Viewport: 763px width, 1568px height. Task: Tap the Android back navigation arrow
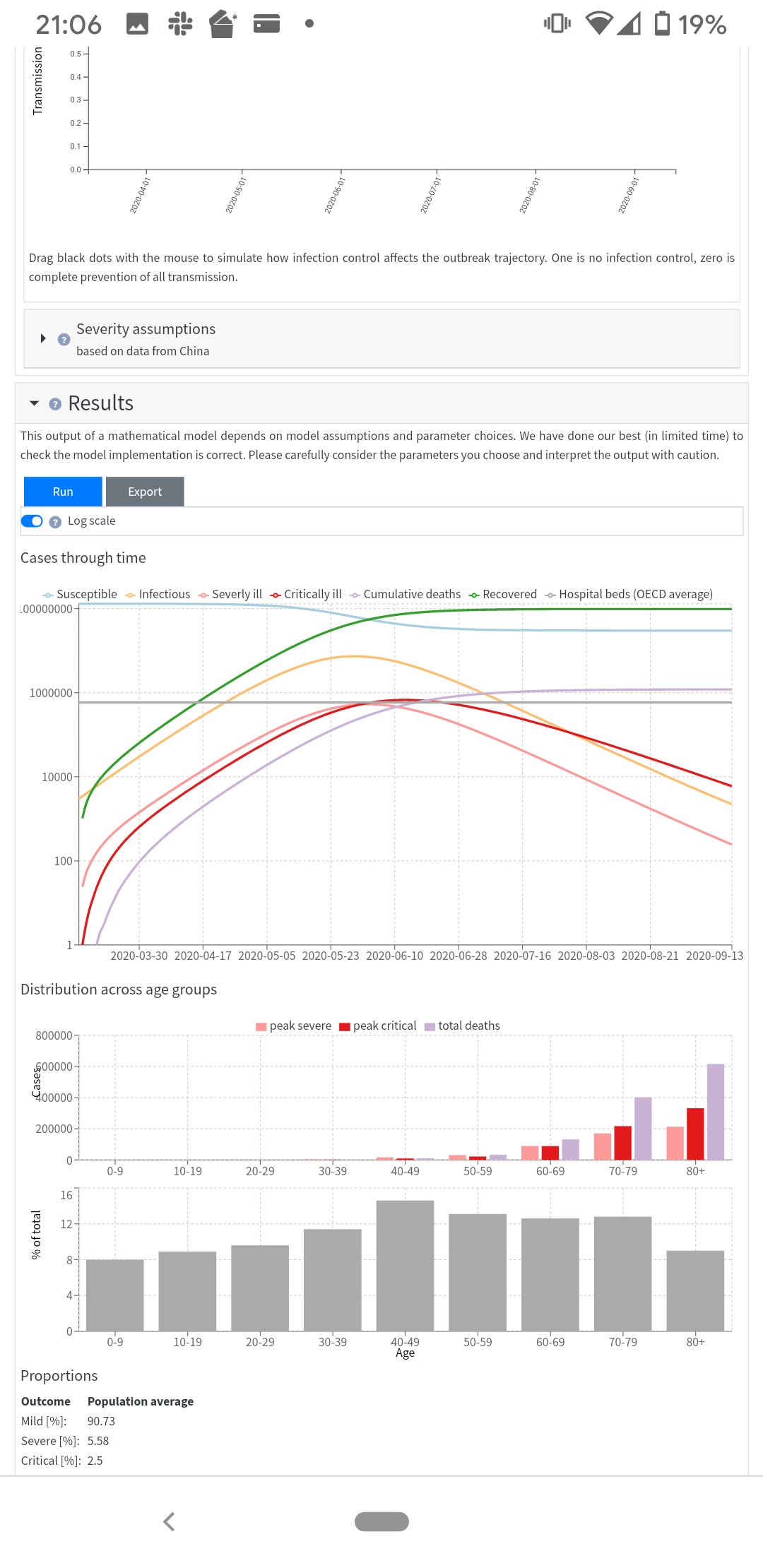click(169, 1521)
